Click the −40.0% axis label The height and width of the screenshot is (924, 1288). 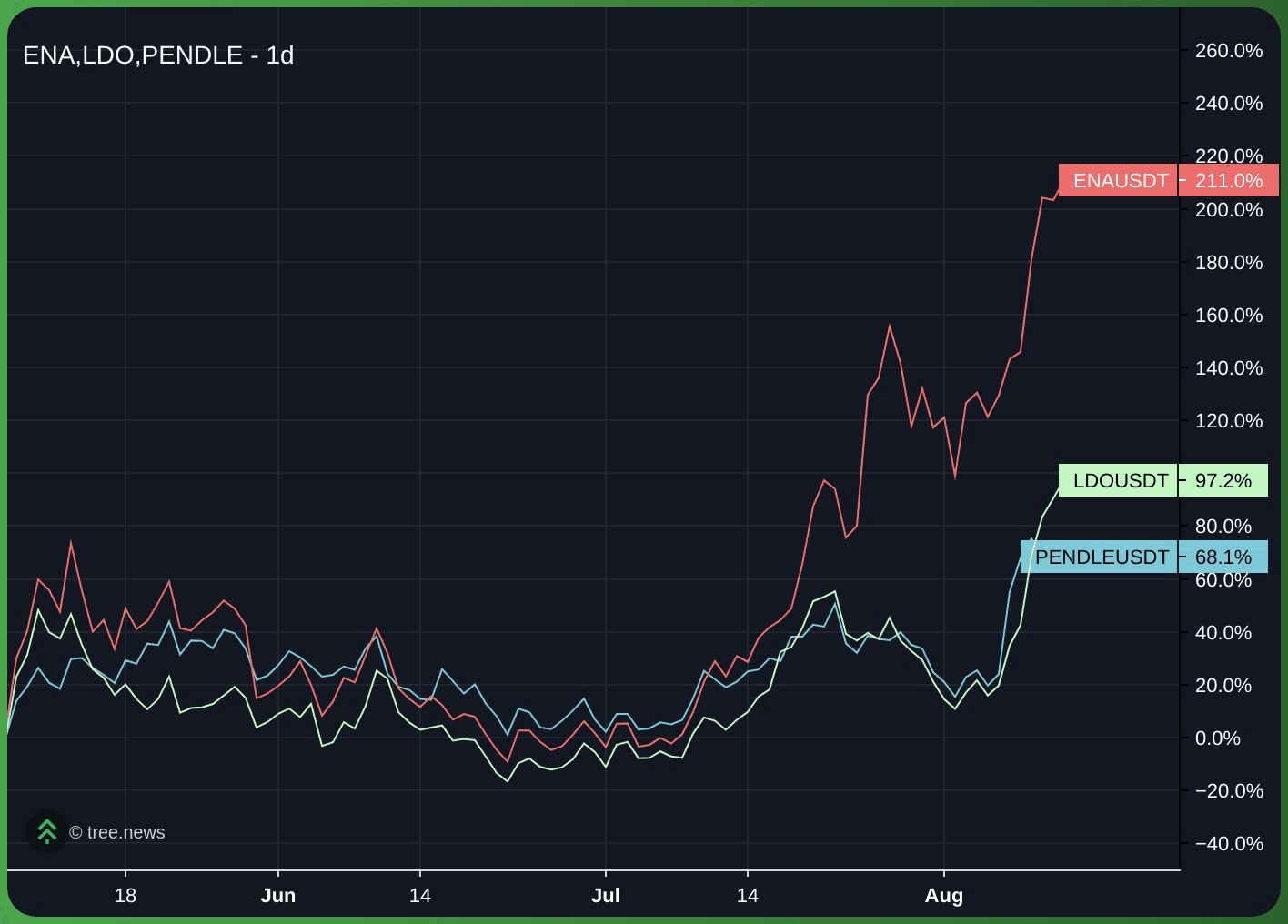pyautogui.click(x=1228, y=844)
